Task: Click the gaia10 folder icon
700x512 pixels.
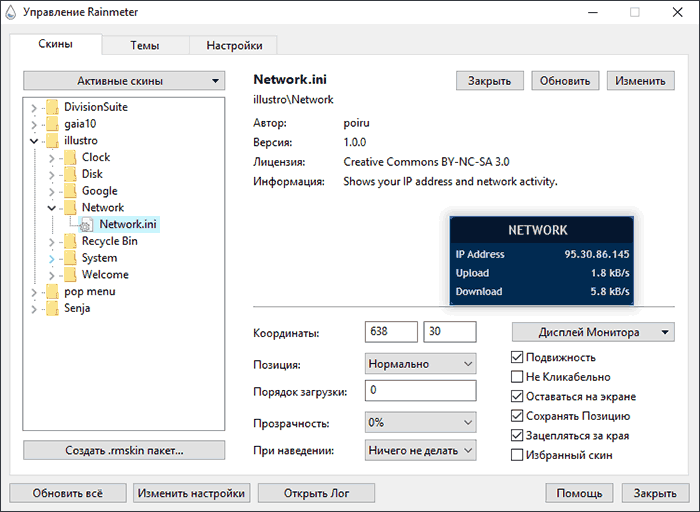Action: 52,124
